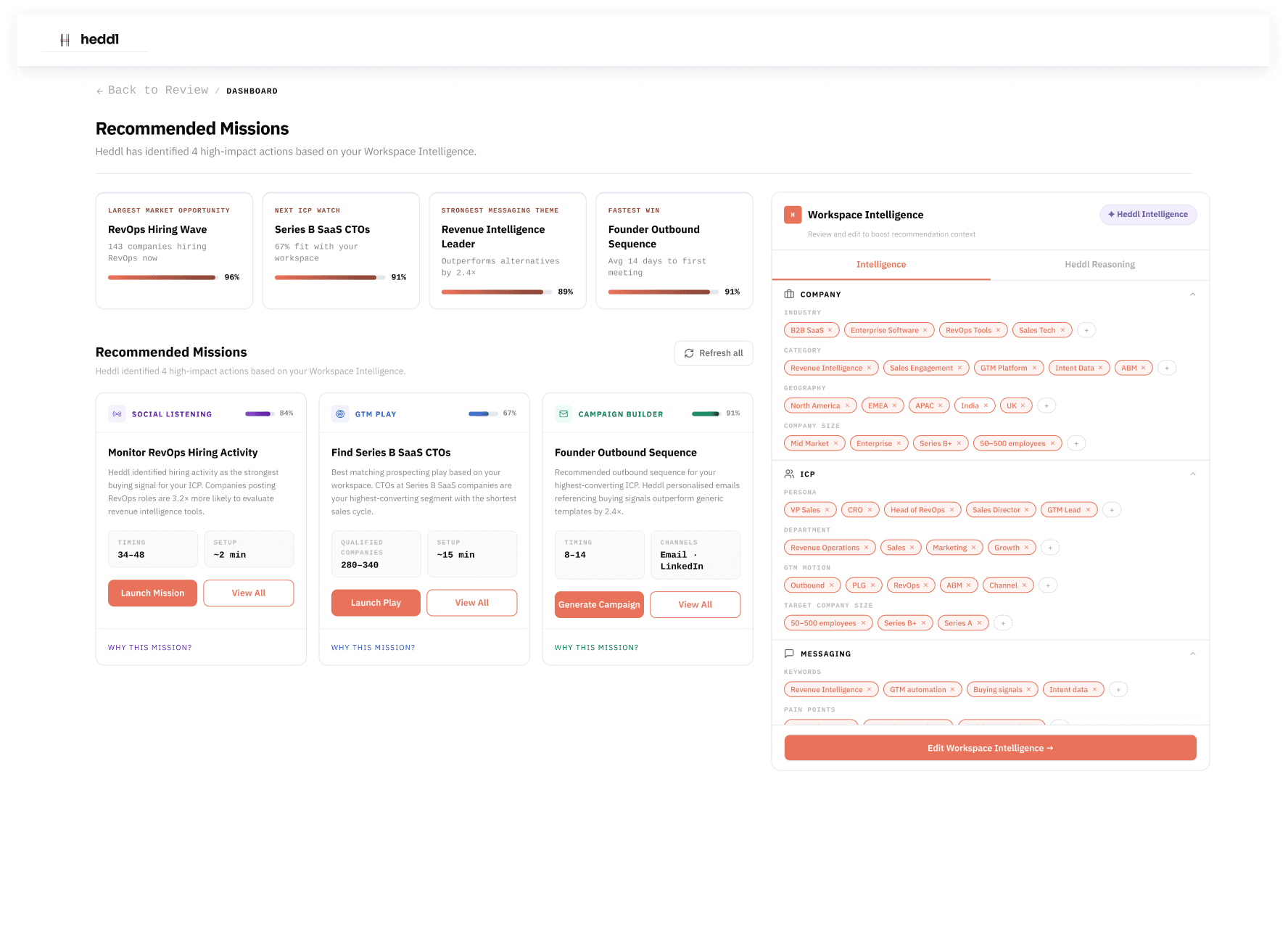1288x930 pixels.
Task: Click the Heddl Intelligence badge
Action: pyautogui.click(x=1148, y=215)
